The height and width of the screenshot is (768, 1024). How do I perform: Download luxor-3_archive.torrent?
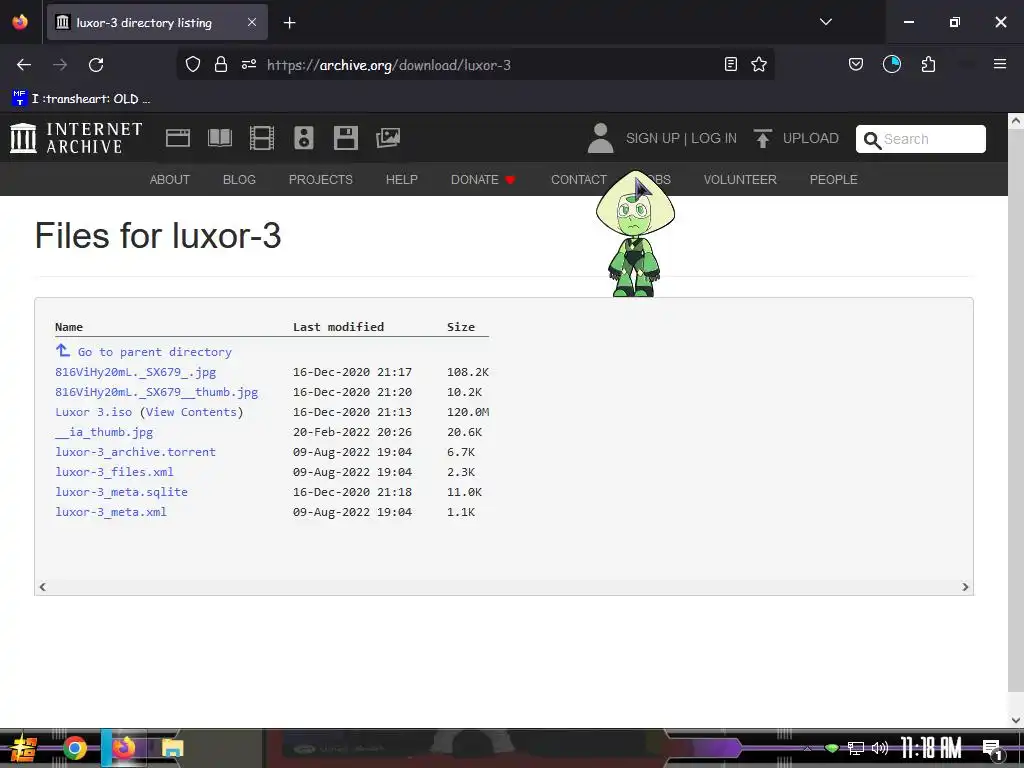[x=135, y=452]
